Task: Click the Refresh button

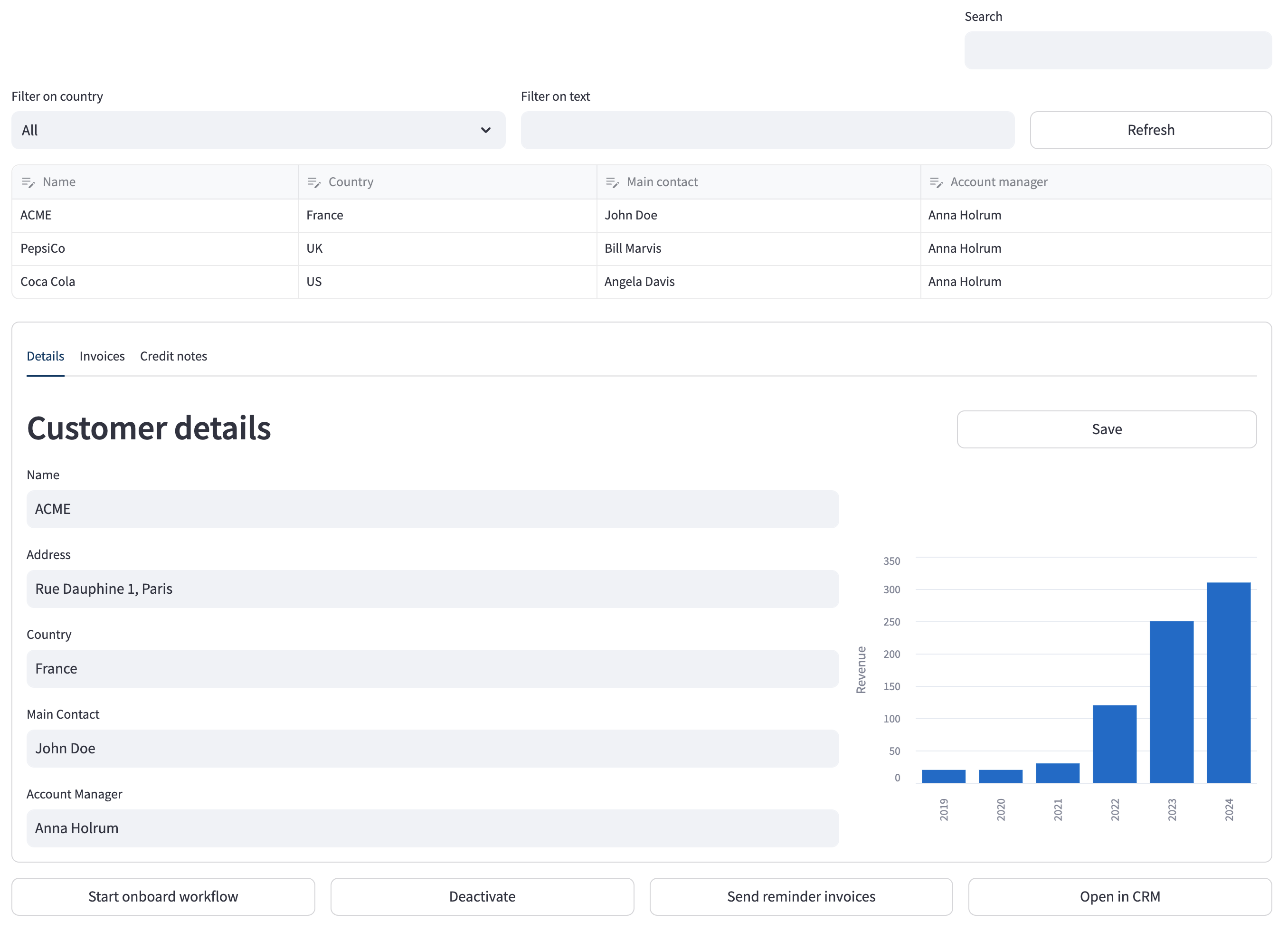Action: point(1151,130)
